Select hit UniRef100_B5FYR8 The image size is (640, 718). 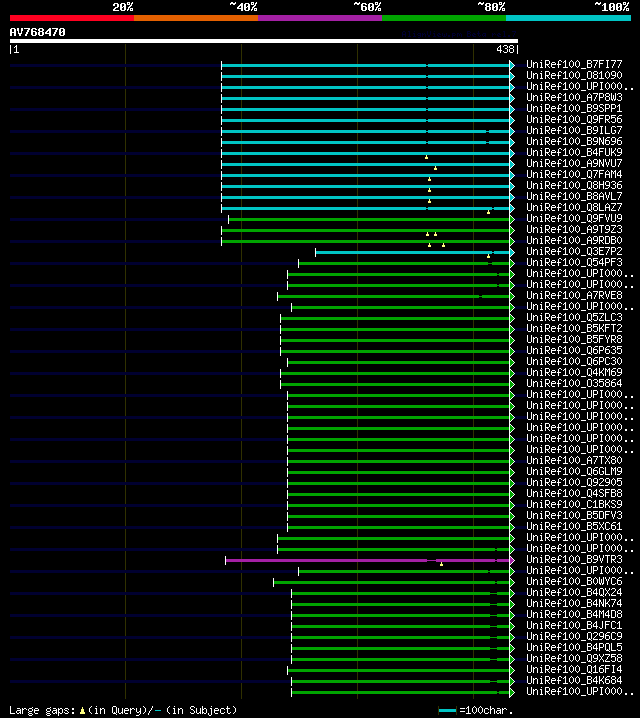[574, 339]
